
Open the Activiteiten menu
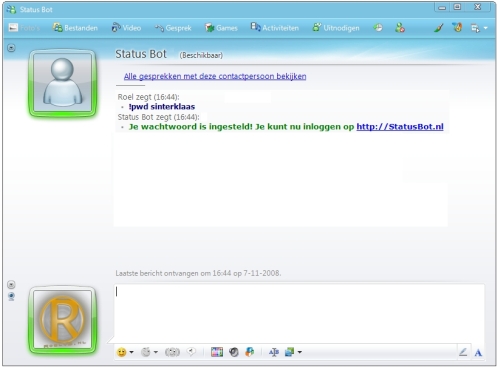pos(274,28)
